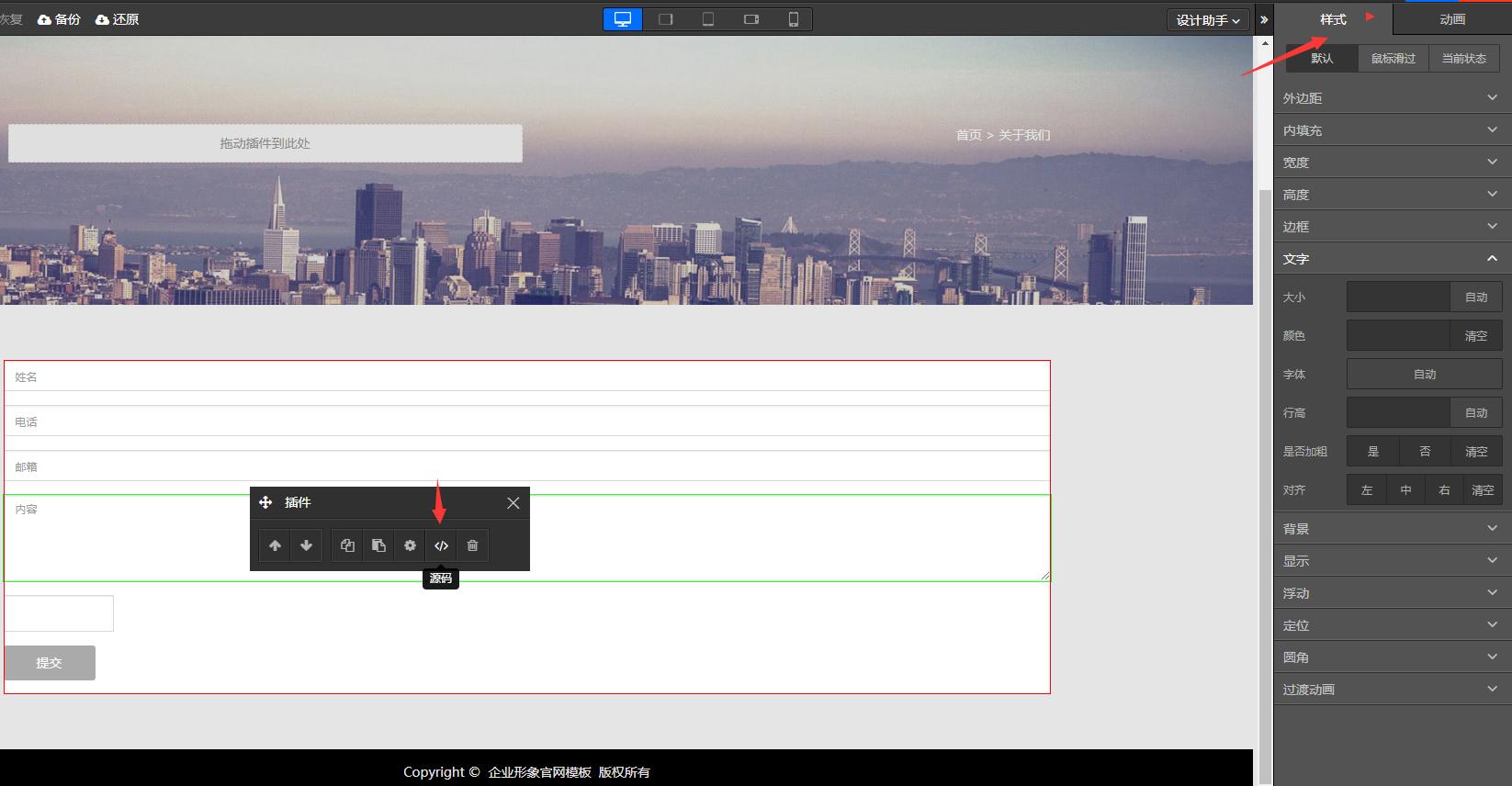Move the plugin up with the arrow
1512x786 pixels.
pyautogui.click(x=275, y=545)
